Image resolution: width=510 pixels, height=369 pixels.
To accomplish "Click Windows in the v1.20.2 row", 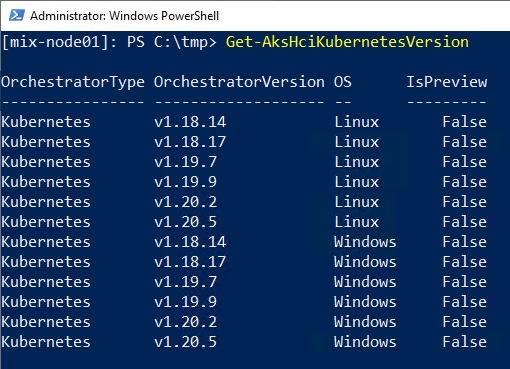I will pos(365,322).
